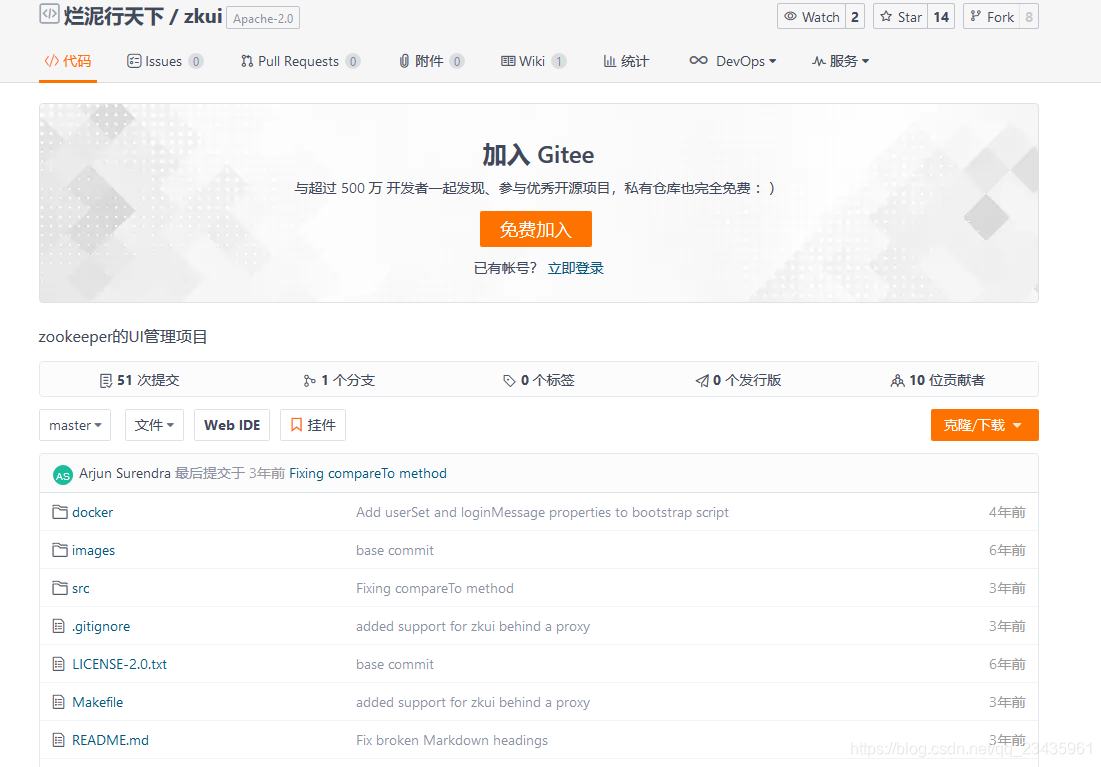This screenshot has height=767, width=1101.
Task: Click the 免费加入 join button
Action: [536, 229]
